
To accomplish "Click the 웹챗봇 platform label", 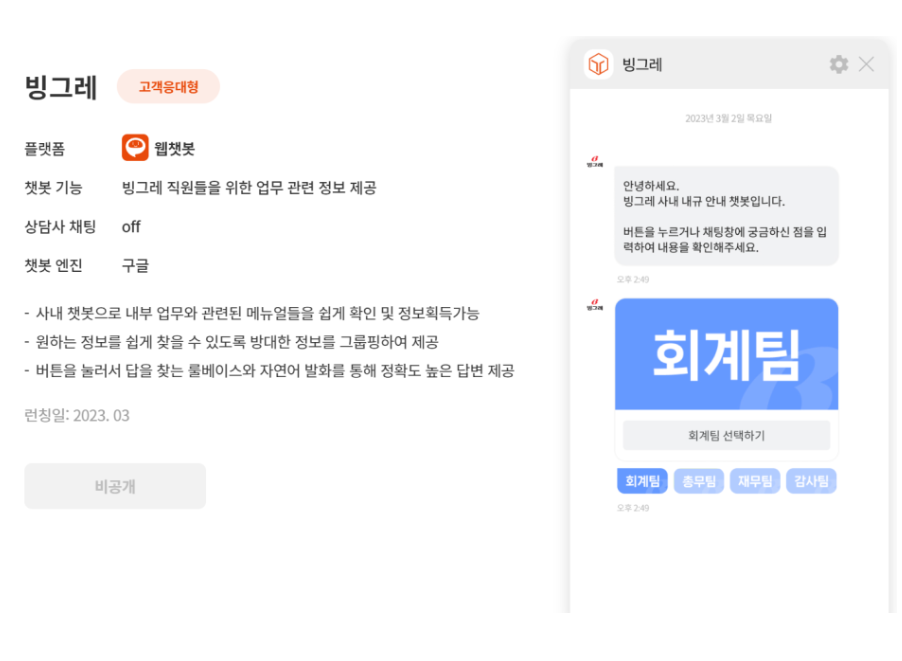I will (174, 149).
